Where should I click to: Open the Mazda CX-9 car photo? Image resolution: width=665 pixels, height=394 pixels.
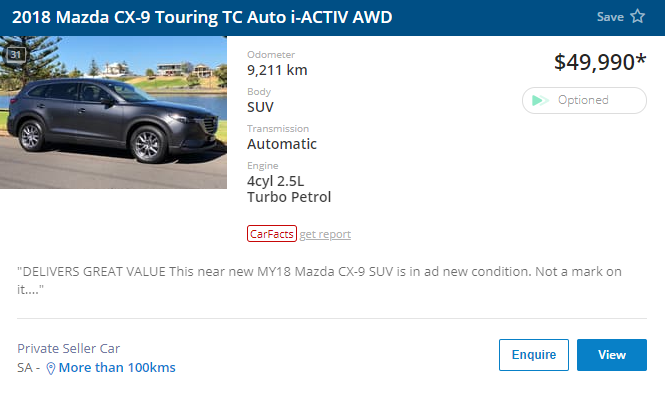tap(113, 112)
